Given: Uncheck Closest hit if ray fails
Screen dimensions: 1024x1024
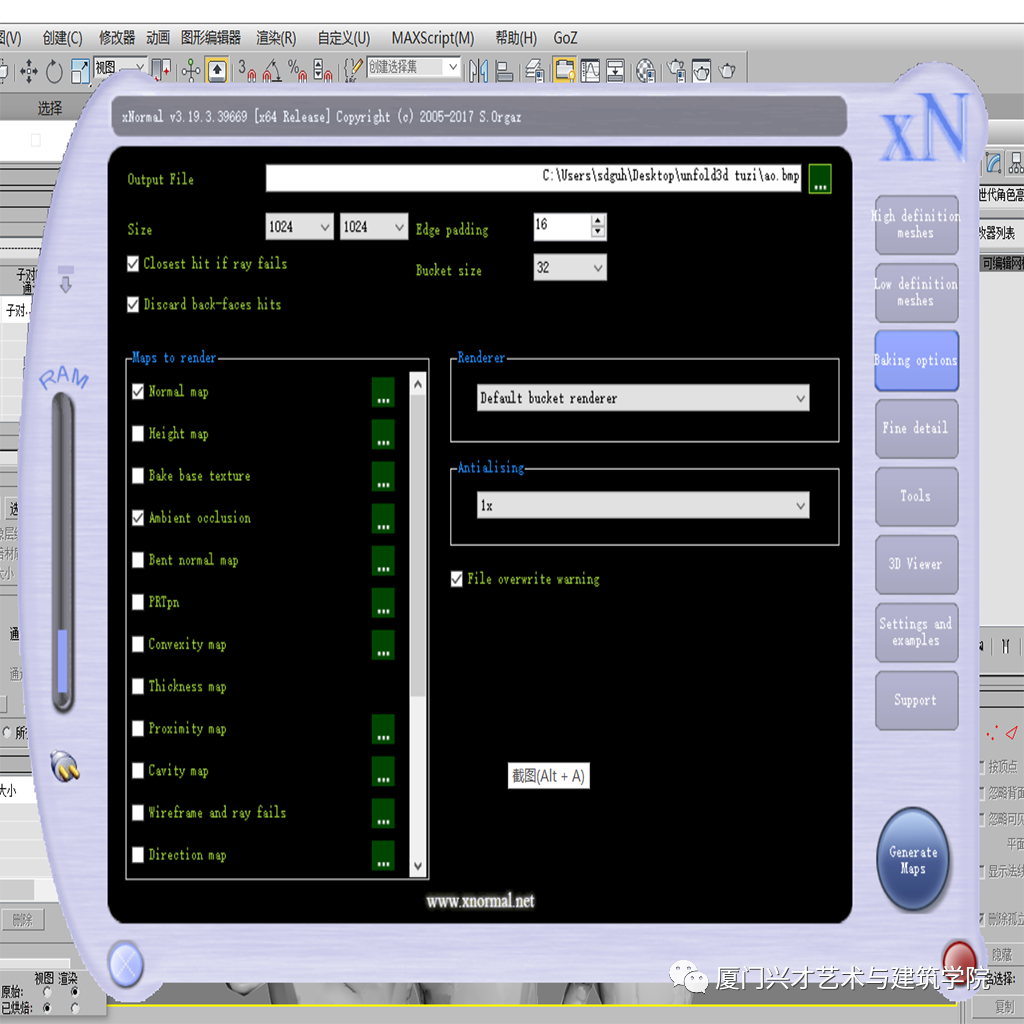Looking at the screenshot, I should click(x=133, y=264).
